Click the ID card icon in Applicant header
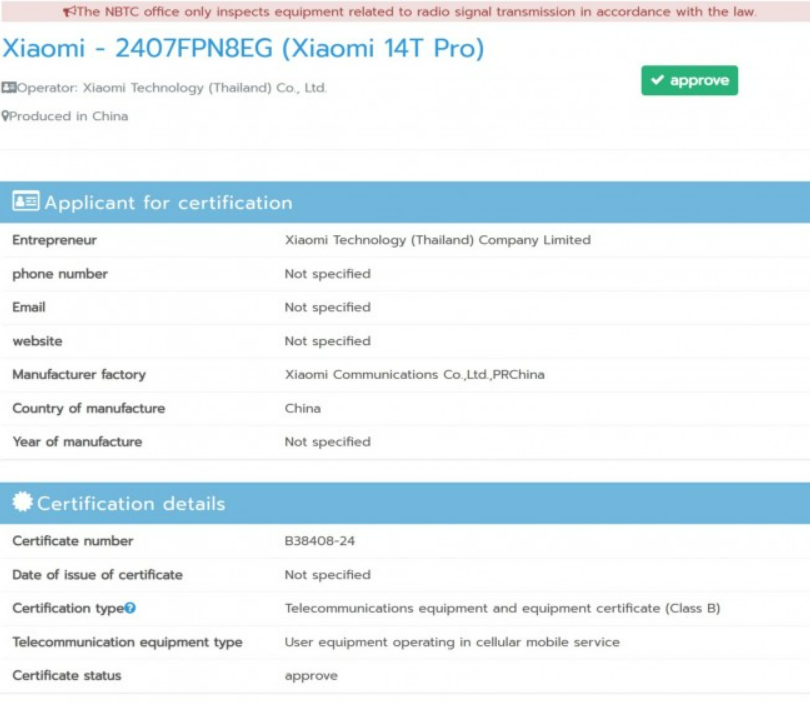The width and height of the screenshot is (810, 704). [x=26, y=201]
